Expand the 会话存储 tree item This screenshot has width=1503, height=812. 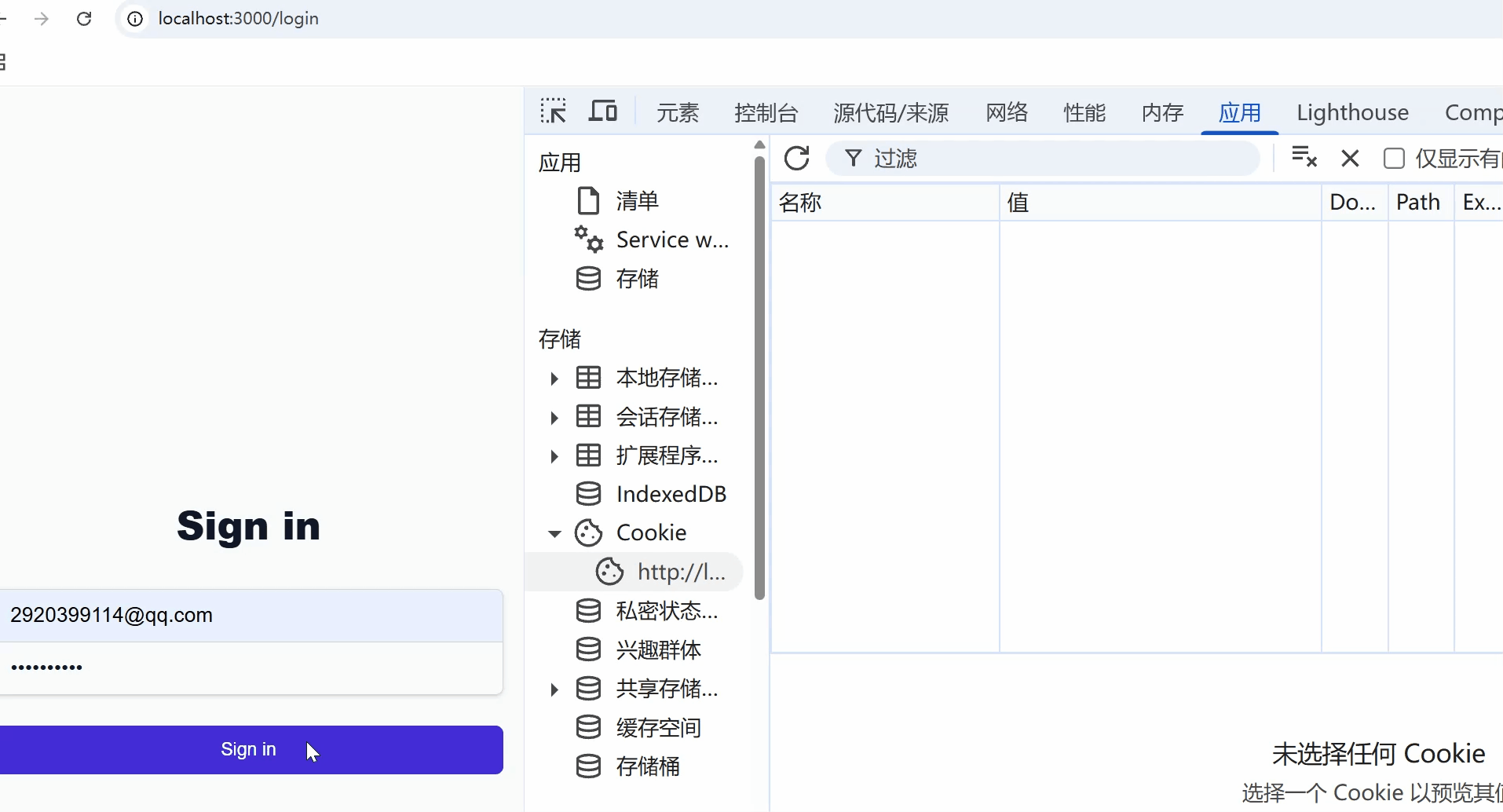pyautogui.click(x=554, y=417)
